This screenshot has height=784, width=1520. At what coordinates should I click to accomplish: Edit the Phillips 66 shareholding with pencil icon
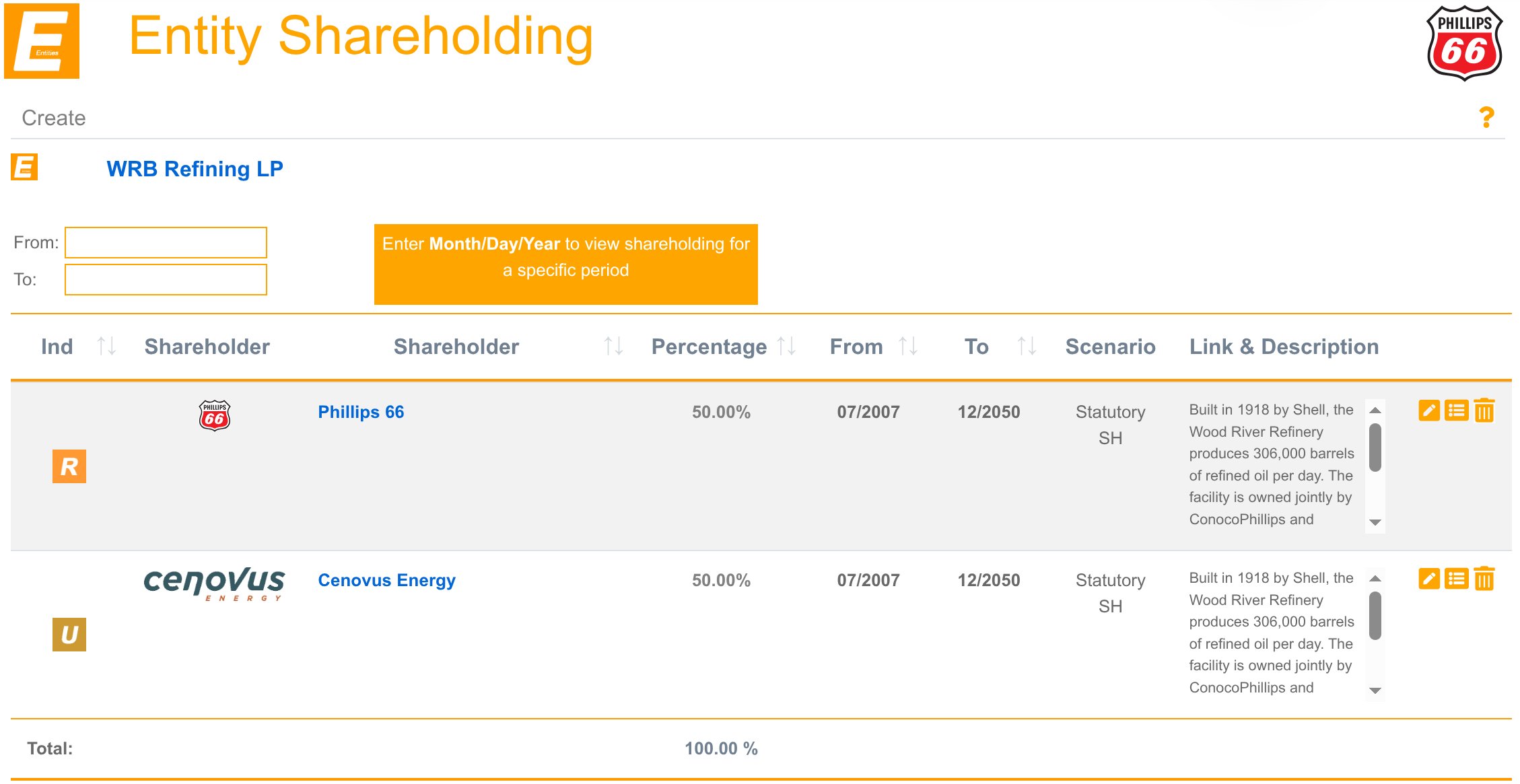(x=1429, y=411)
